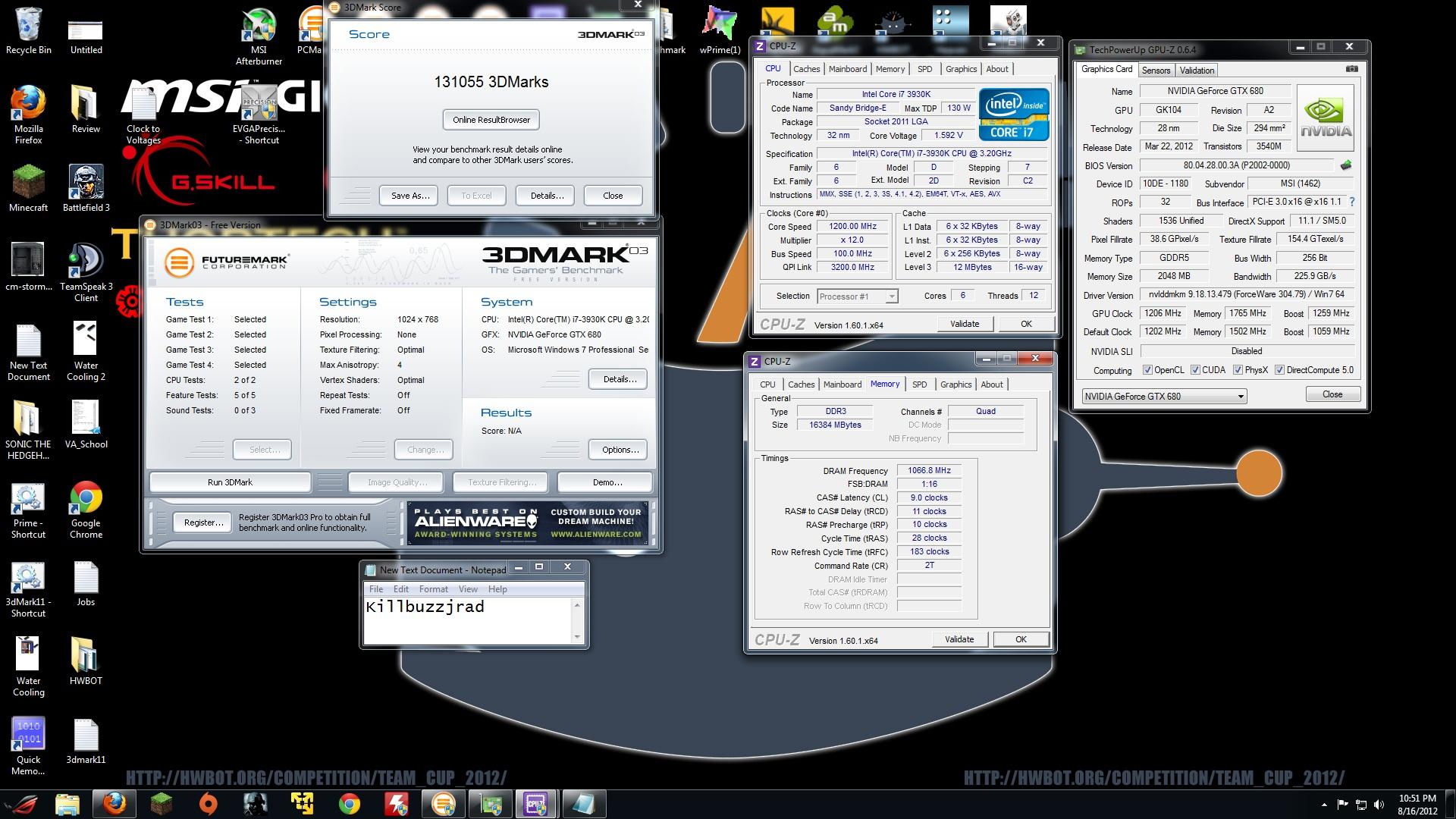The image size is (1456, 819).
Task: Open the SPD tab in lower CPU-Z window
Action: click(919, 384)
